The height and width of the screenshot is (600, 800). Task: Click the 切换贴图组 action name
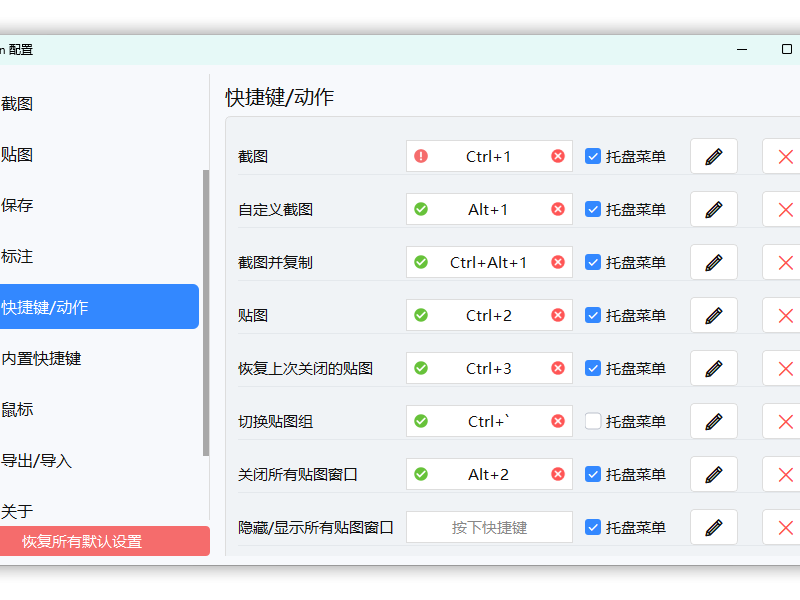(276, 422)
